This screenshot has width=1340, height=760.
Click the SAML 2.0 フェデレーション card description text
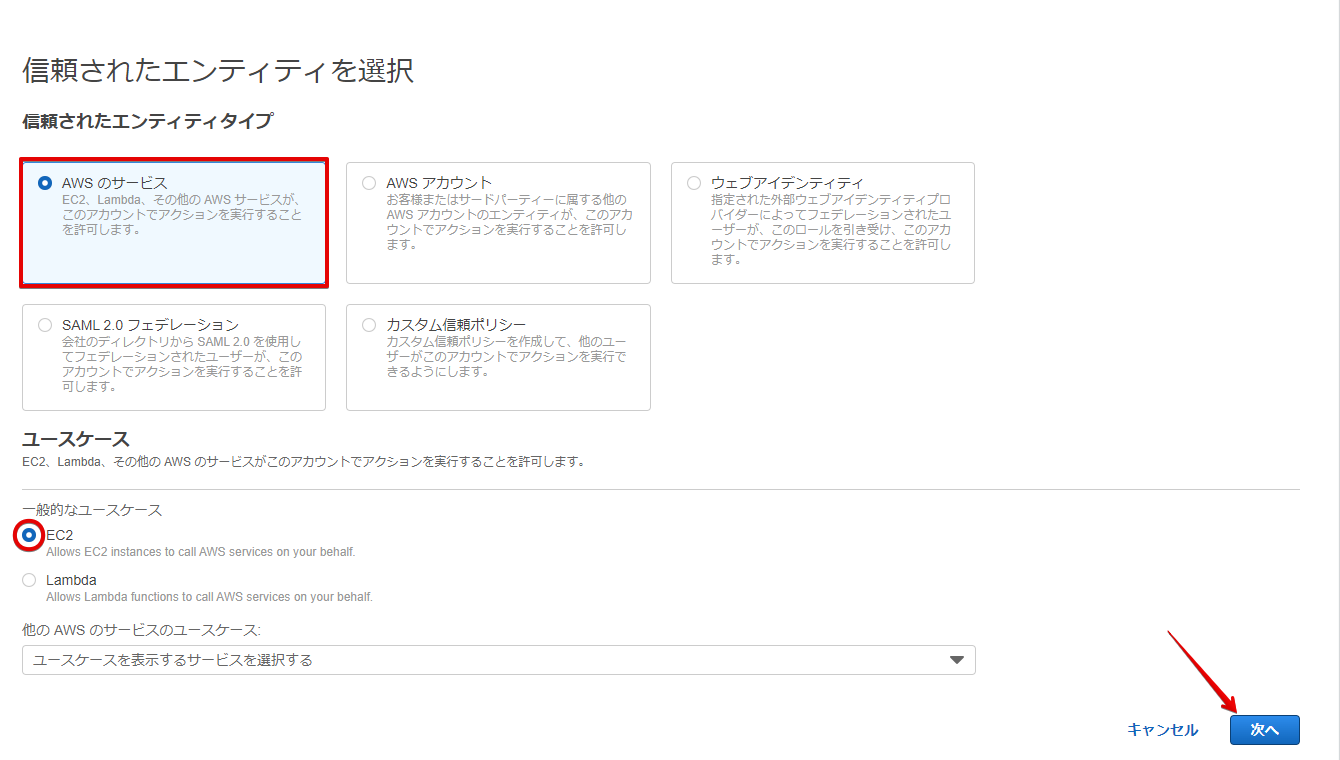pyautogui.click(x=182, y=364)
